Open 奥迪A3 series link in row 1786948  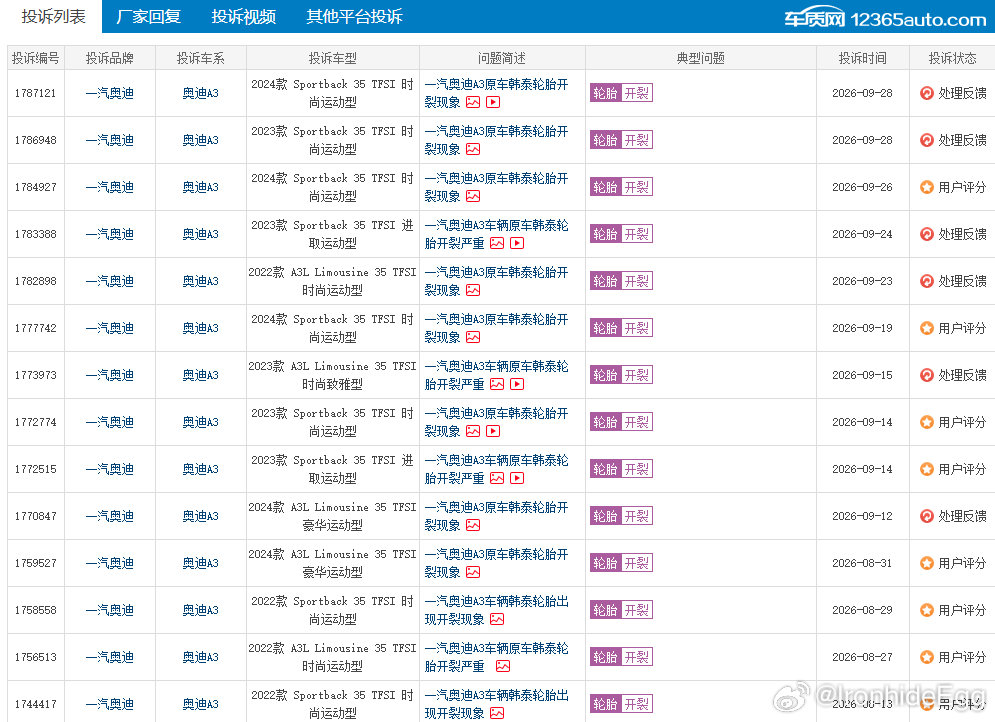(201, 140)
